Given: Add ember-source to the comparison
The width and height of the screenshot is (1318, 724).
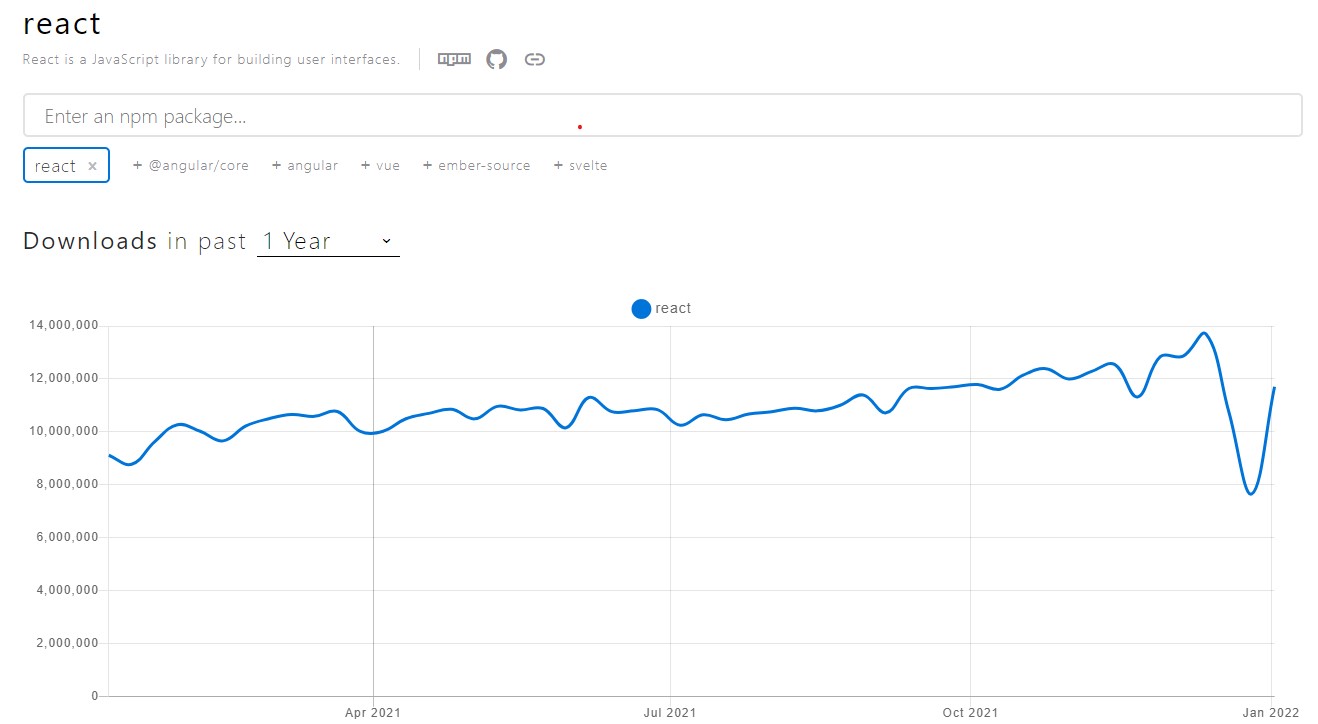Looking at the screenshot, I should coord(477,165).
